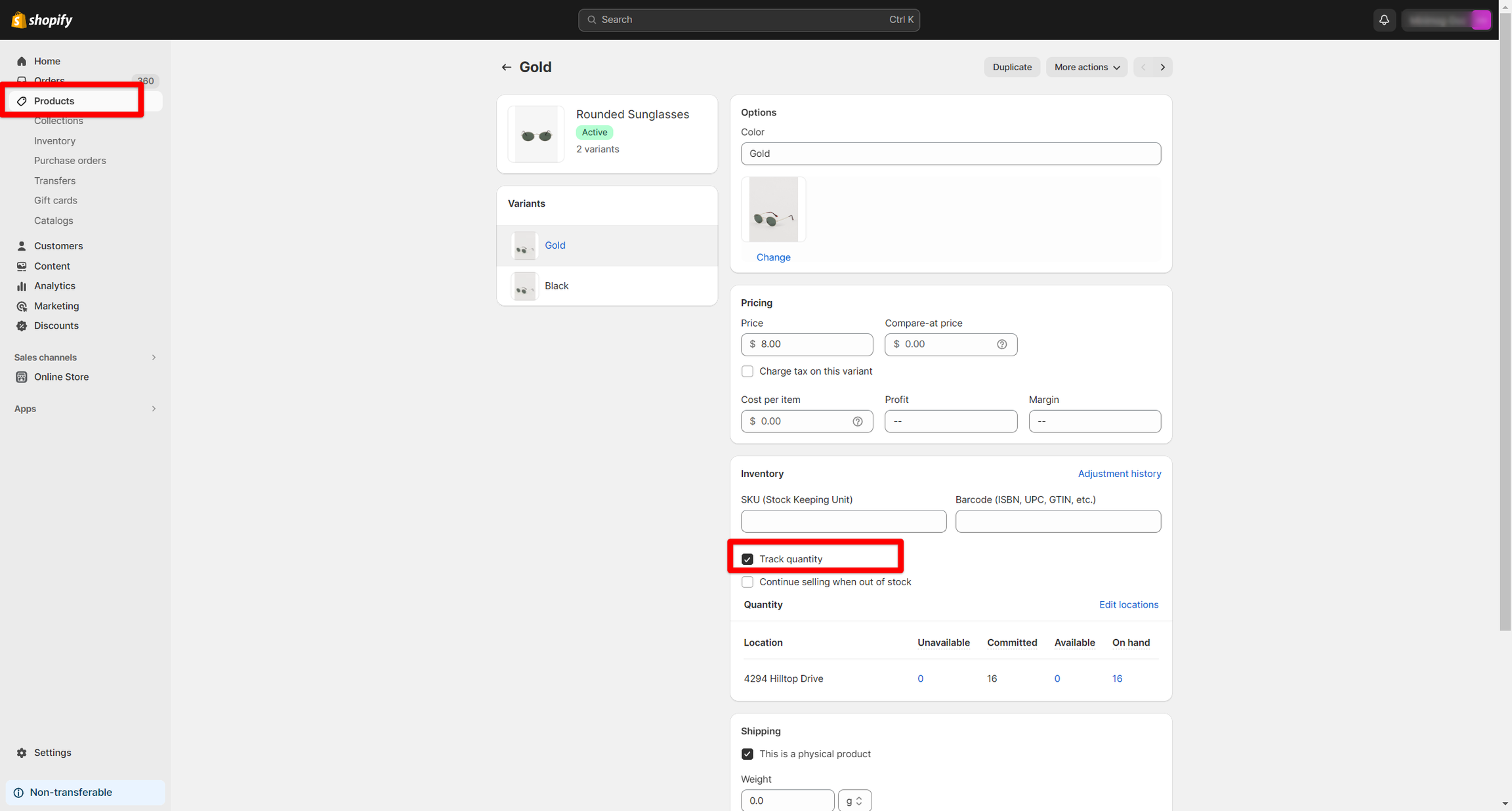Click the Shopify logo
Image resolution: width=1512 pixels, height=811 pixels.
42,20
